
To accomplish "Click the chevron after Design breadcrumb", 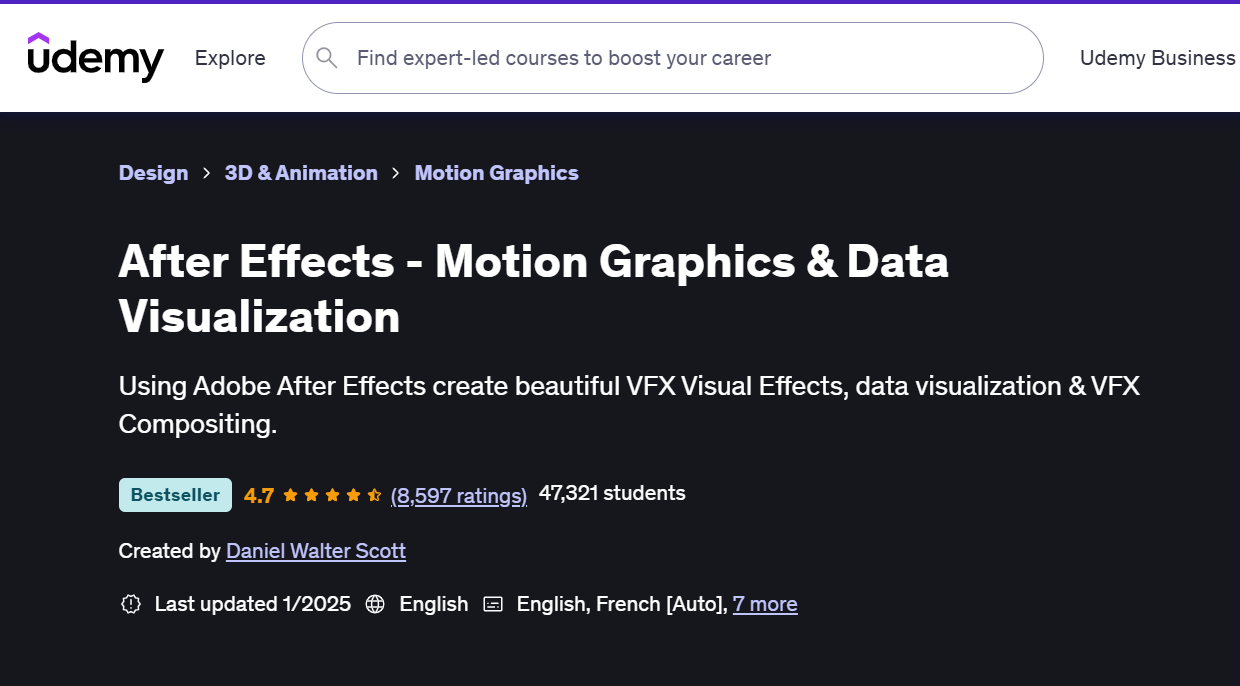I will point(206,173).
